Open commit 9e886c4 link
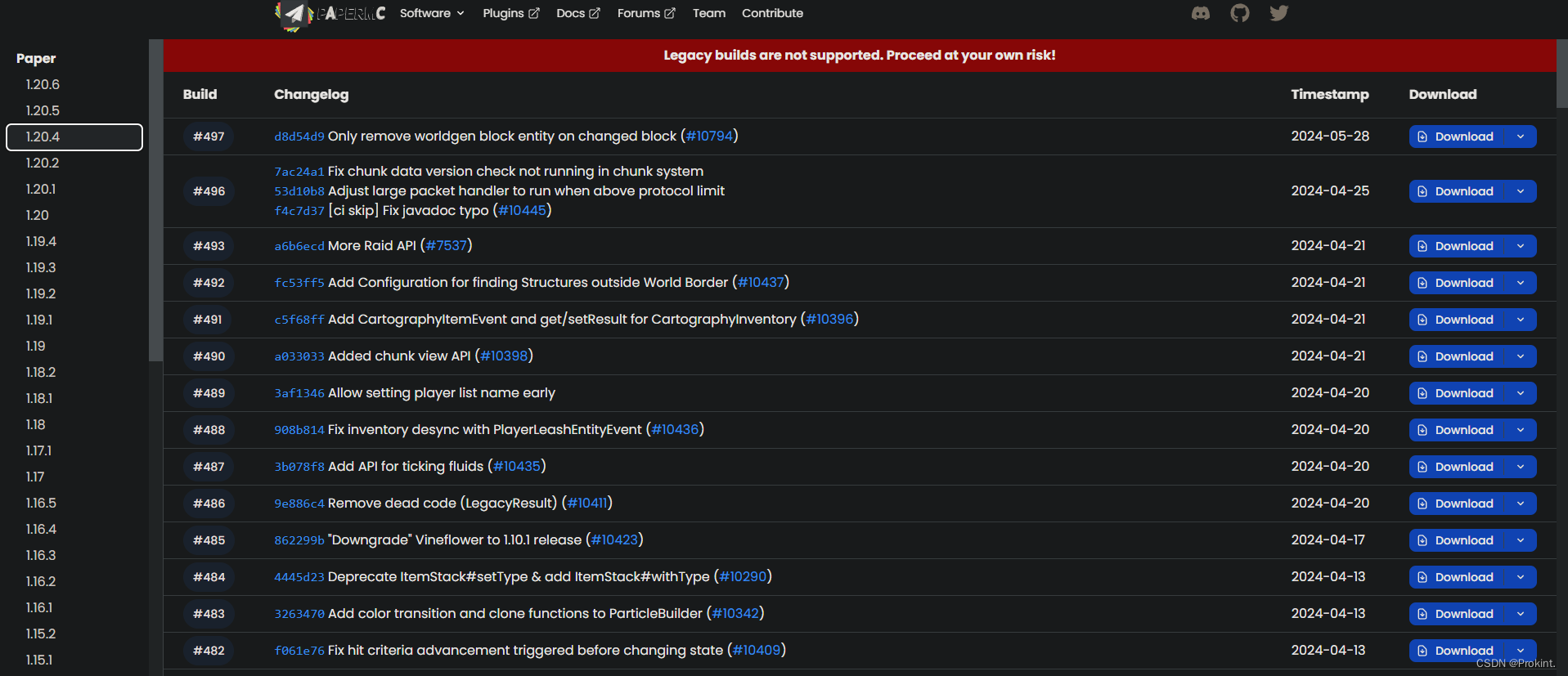The height and width of the screenshot is (676, 1568). point(299,504)
